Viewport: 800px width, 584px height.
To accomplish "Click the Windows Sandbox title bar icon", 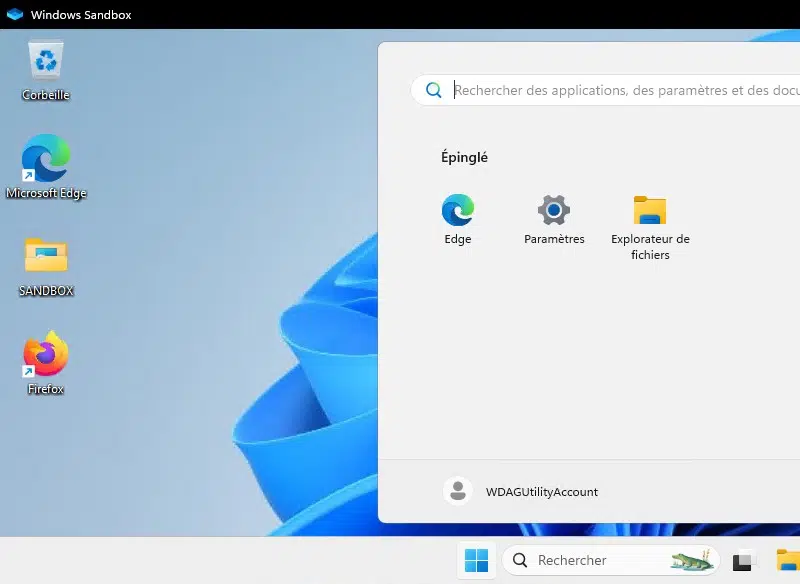I will (x=14, y=15).
